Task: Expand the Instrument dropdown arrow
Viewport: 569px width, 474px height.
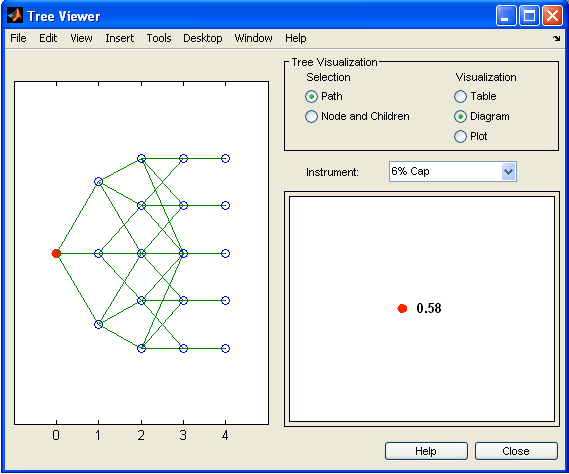Action: coord(508,172)
